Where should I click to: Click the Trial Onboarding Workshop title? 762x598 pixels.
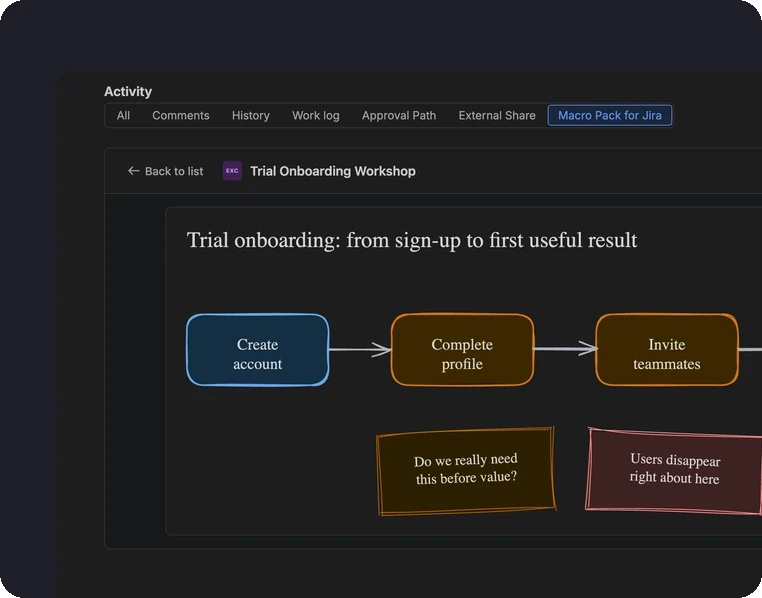(333, 171)
